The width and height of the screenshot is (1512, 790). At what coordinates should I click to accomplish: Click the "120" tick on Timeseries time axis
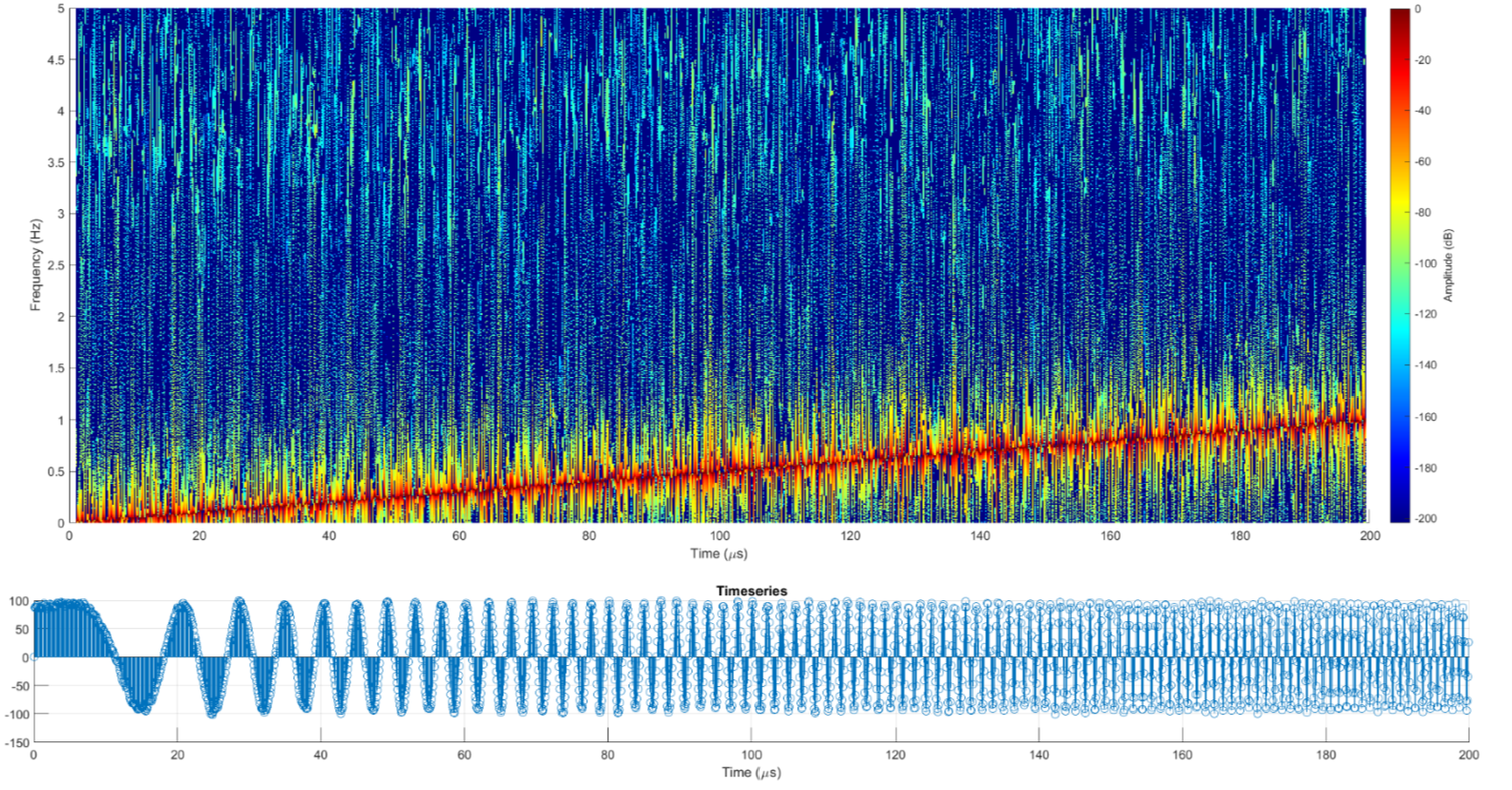(x=895, y=755)
